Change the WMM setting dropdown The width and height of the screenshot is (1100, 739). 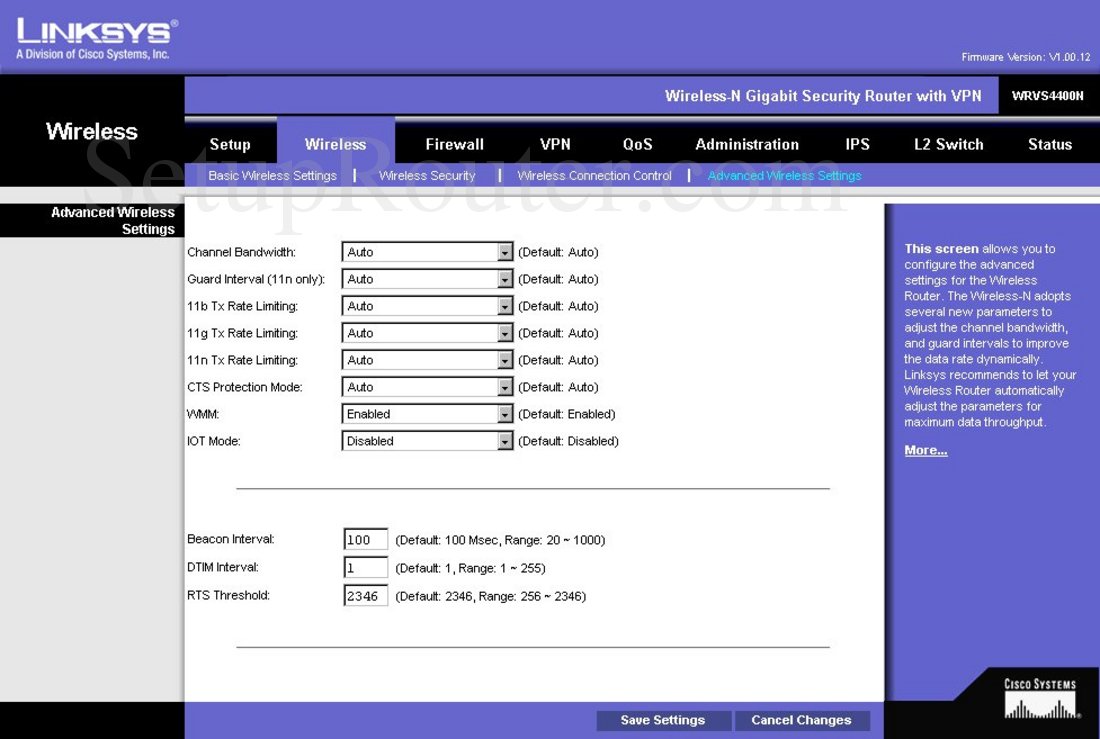pyautogui.click(x=504, y=413)
